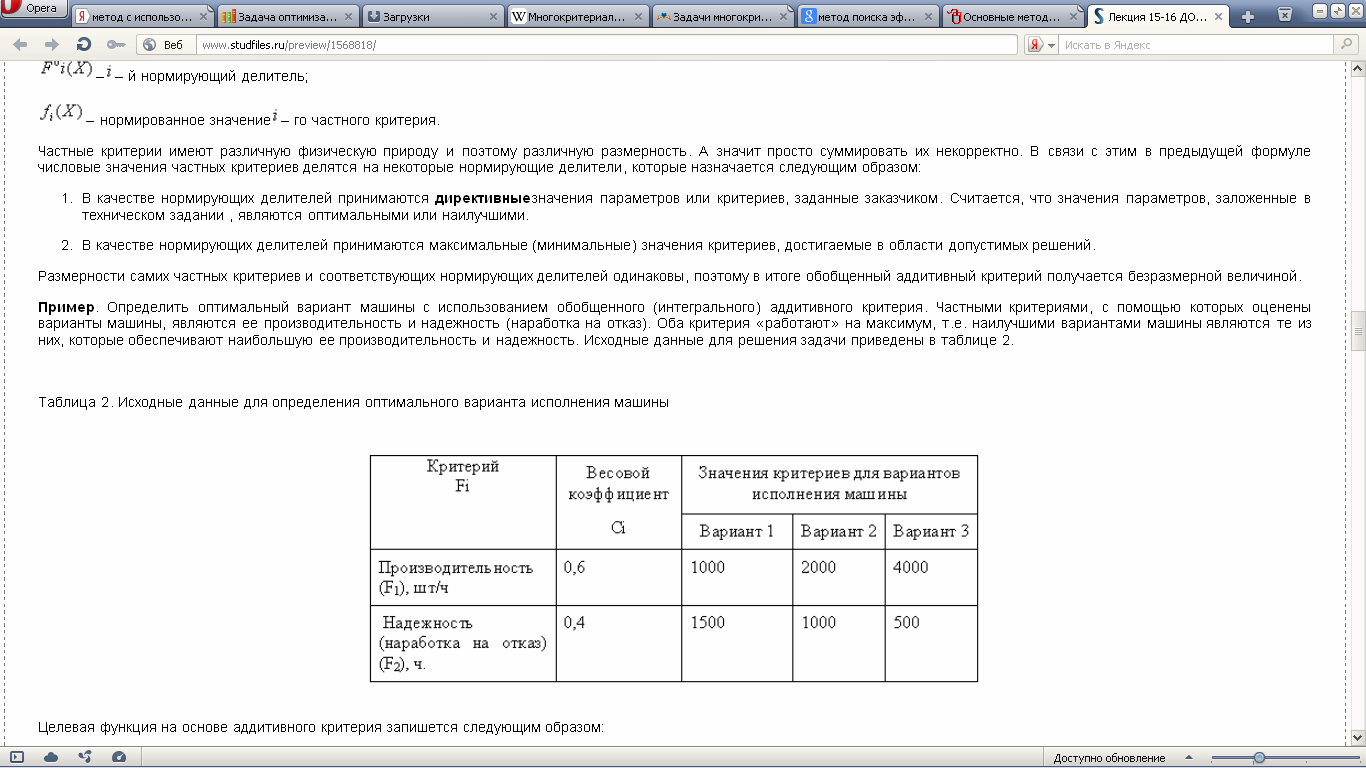
Task: Open Opera Unite share icon
Action: coord(85,757)
